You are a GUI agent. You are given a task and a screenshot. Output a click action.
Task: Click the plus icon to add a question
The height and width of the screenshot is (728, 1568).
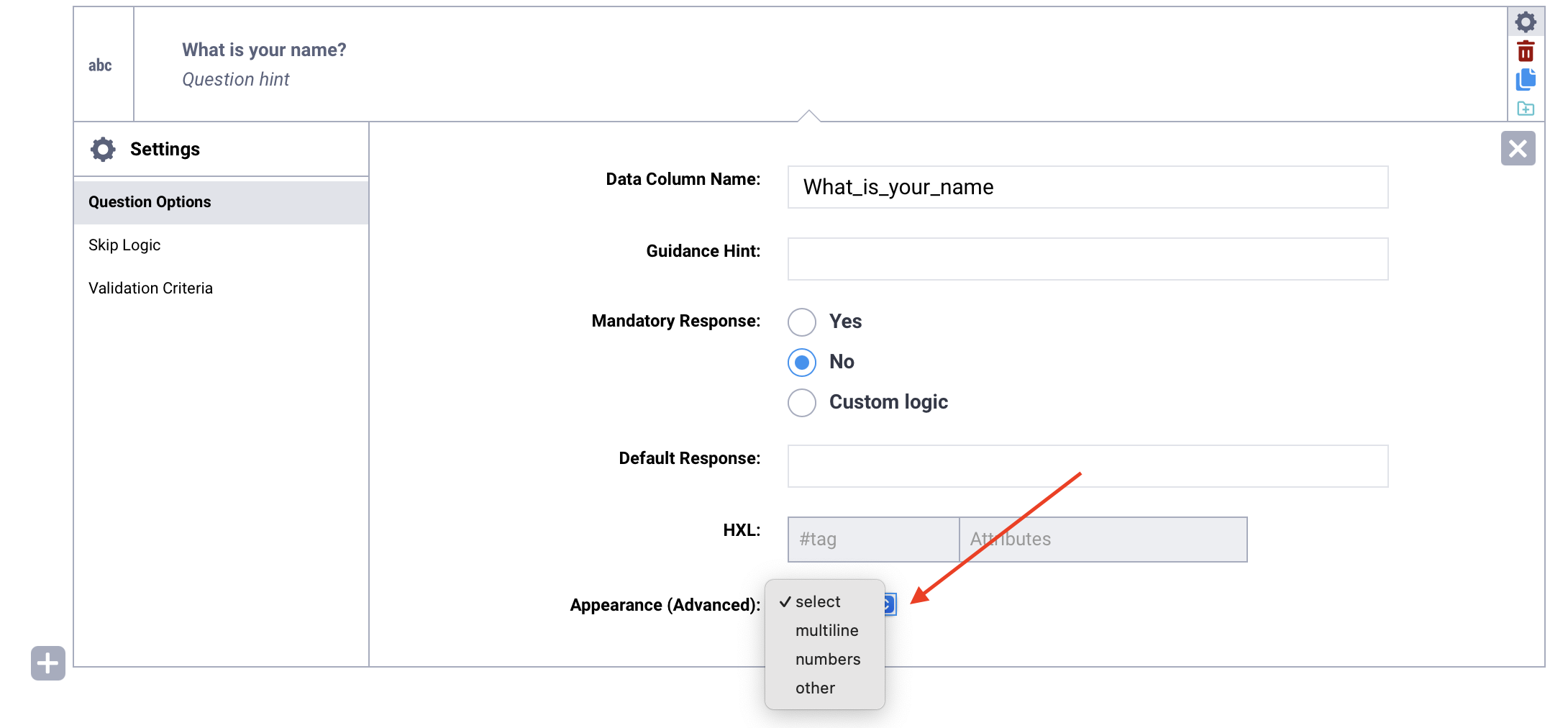47,663
